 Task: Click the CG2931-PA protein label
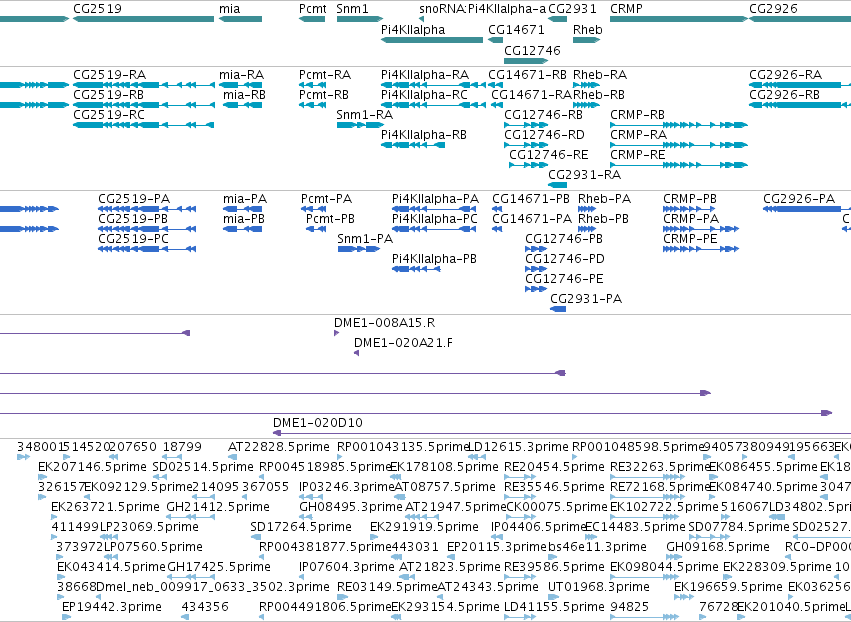pos(586,299)
